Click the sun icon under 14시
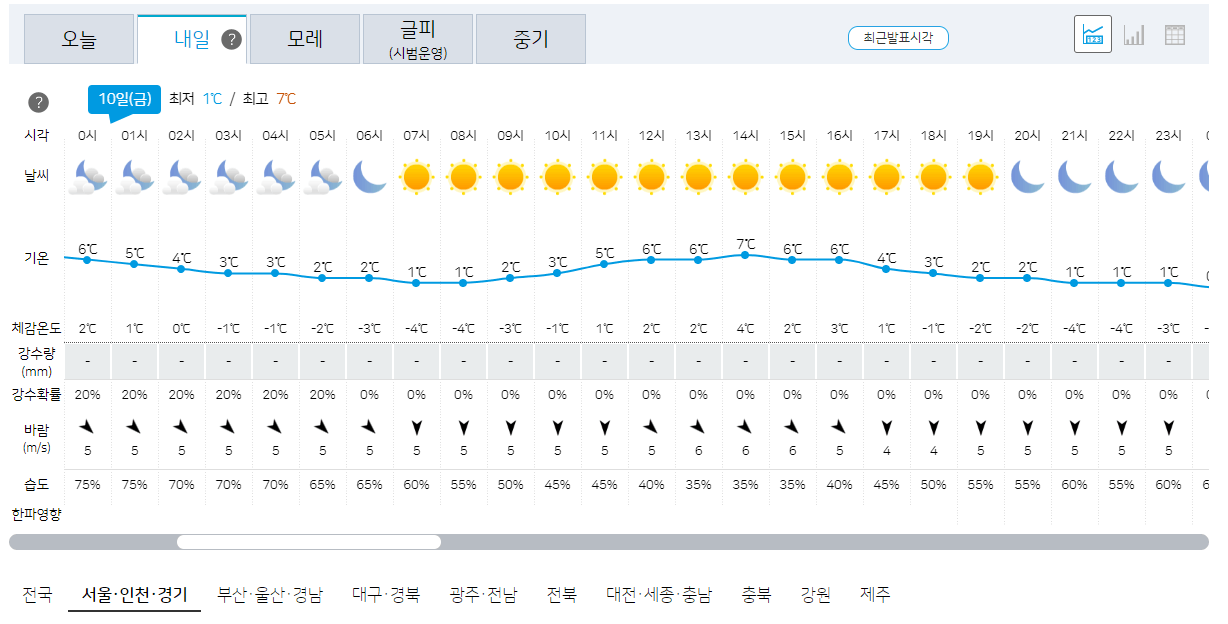1228x624 pixels. tap(745, 177)
